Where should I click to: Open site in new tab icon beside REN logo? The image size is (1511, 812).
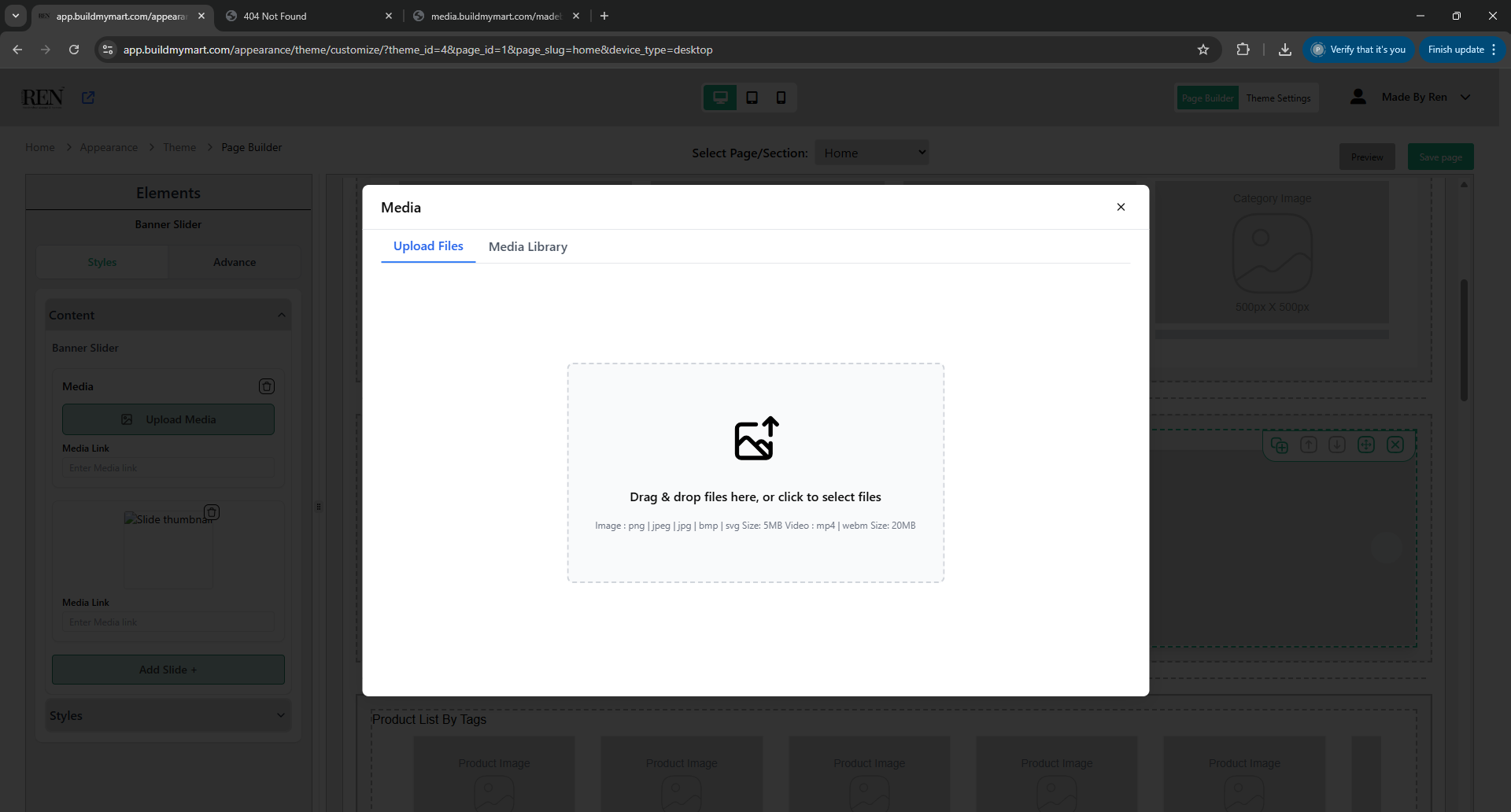pyautogui.click(x=88, y=98)
